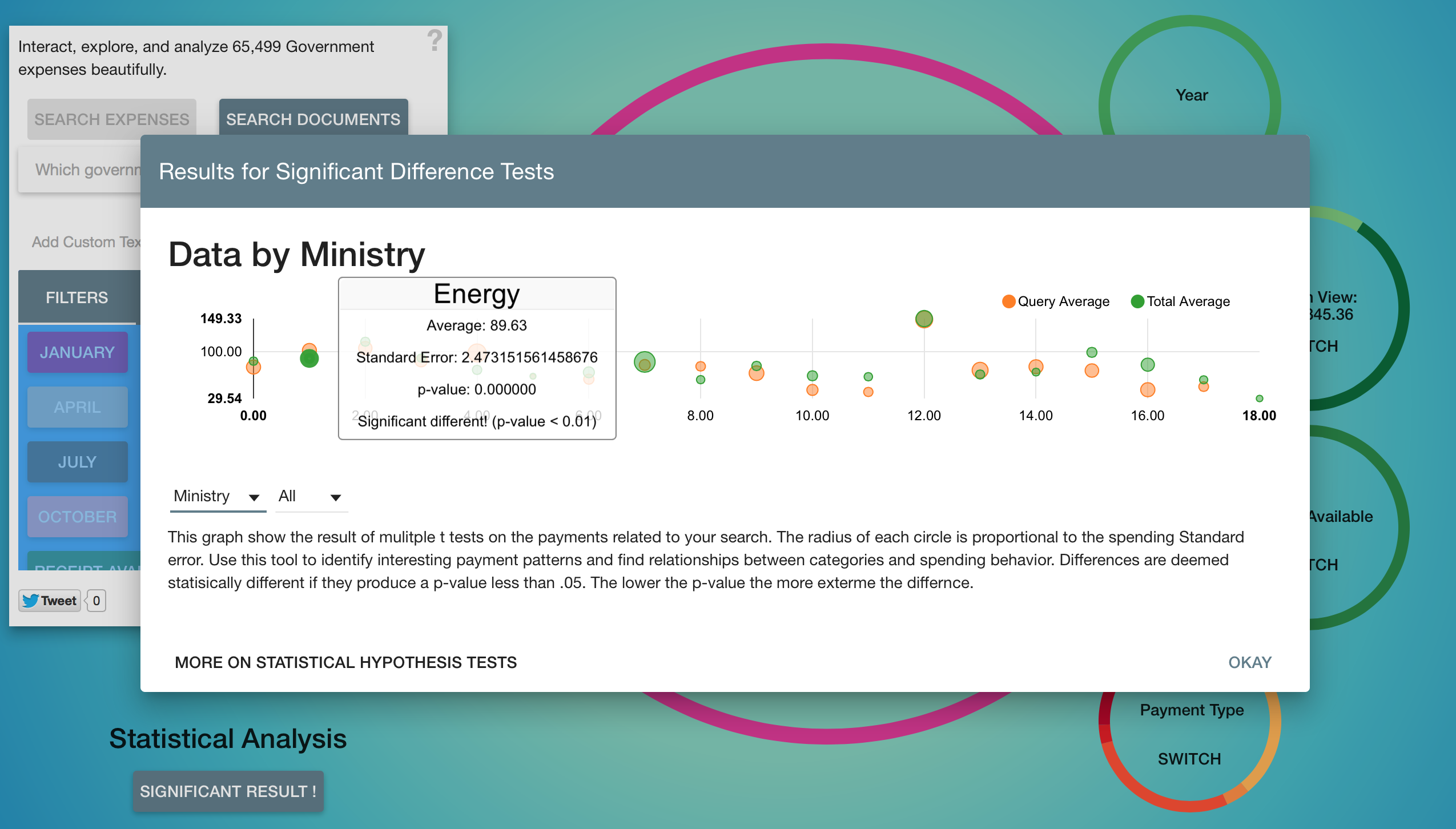This screenshot has width=1456, height=829.
Task: Click the Query Average orange legend swatch
Action: click(x=1008, y=301)
